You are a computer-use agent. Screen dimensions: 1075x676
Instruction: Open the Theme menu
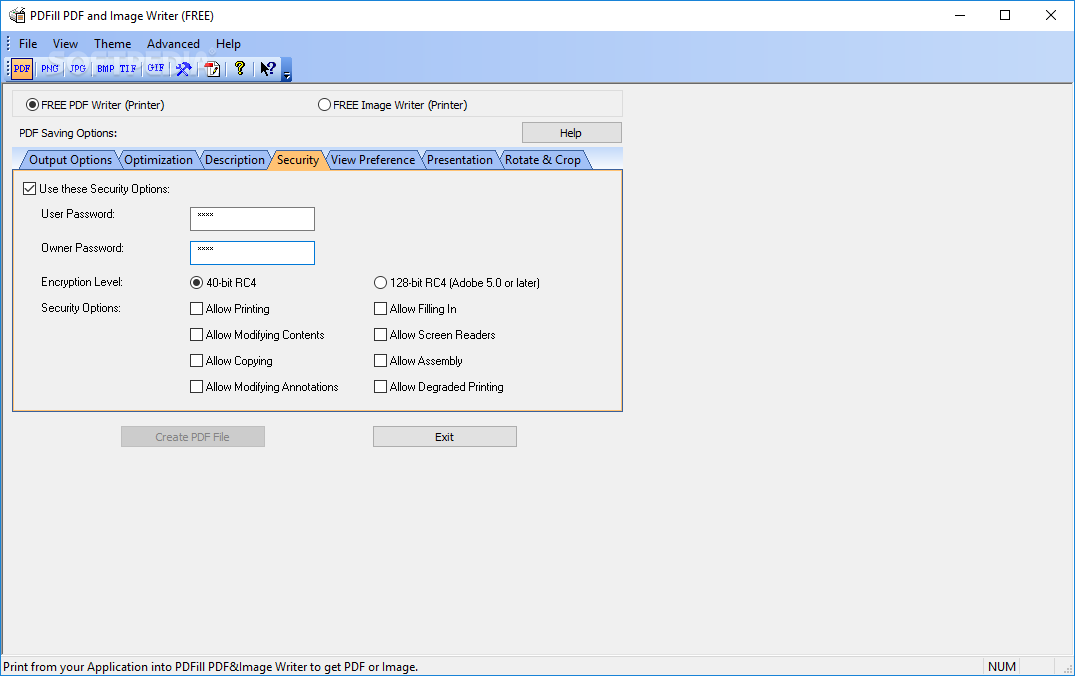tap(112, 44)
